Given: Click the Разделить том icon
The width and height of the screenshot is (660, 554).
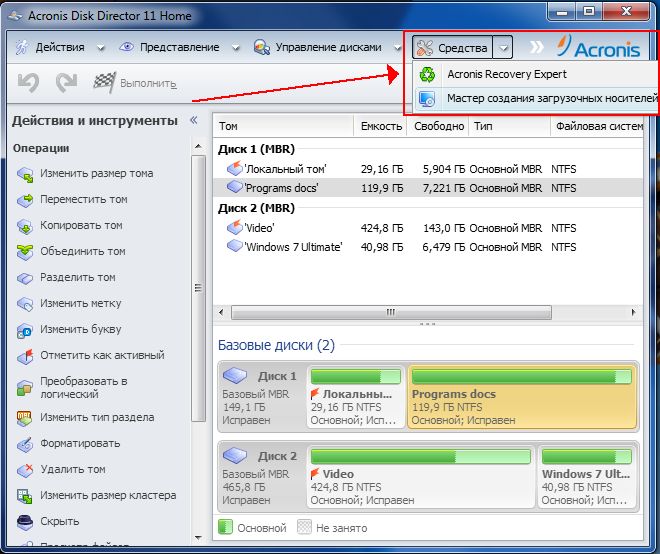Looking at the screenshot, I should pos(25,278).
